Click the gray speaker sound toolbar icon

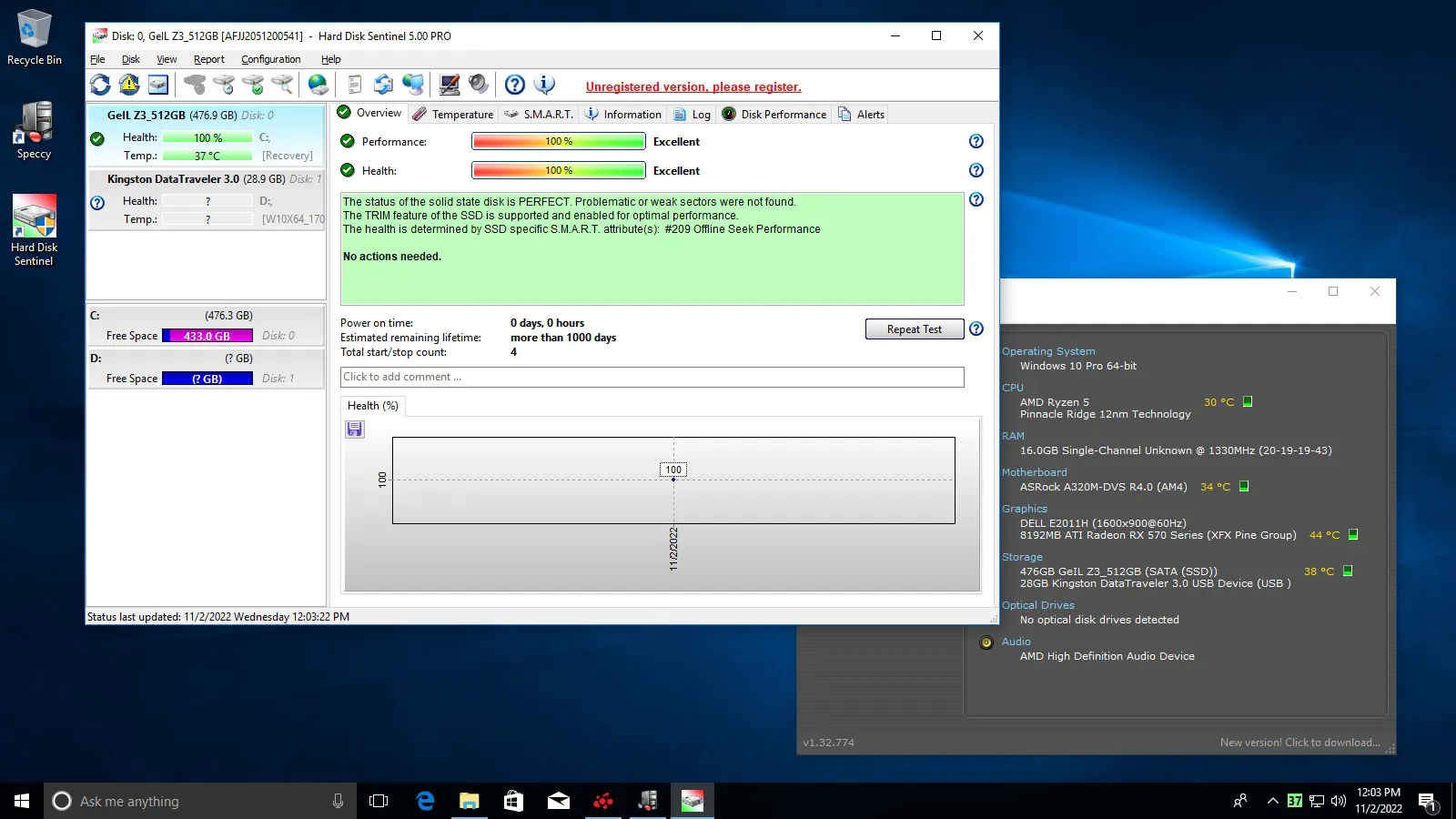click(x=479, y=85)
